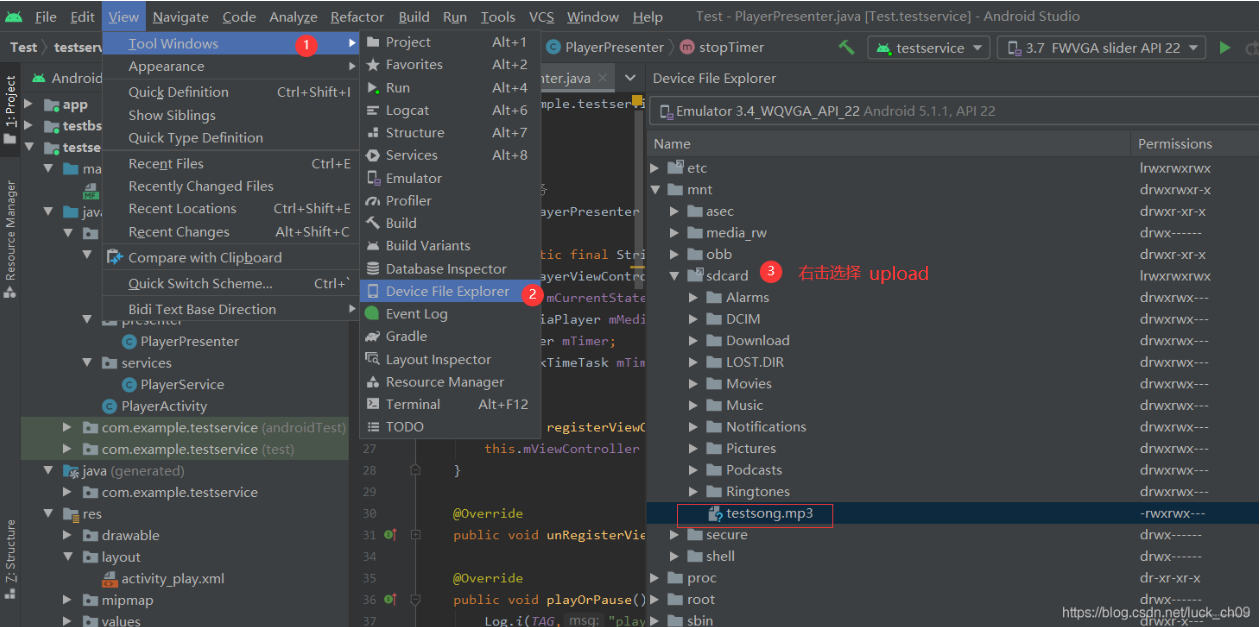Click the Emulator icon
The image size is (1260, 627).
[x=373, y=178]
